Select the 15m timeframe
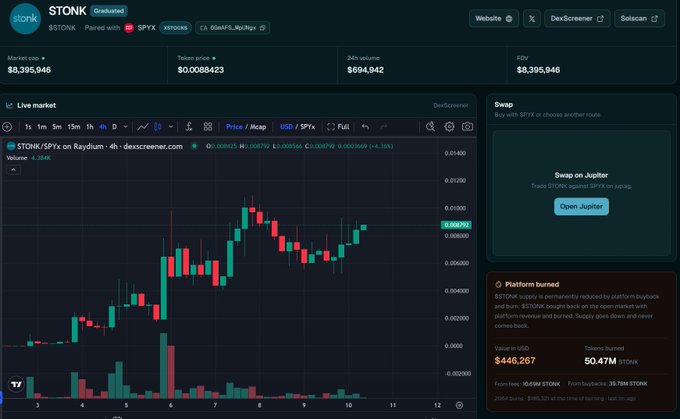This screenshot has width=680, height=419. (x=74, y=127)
